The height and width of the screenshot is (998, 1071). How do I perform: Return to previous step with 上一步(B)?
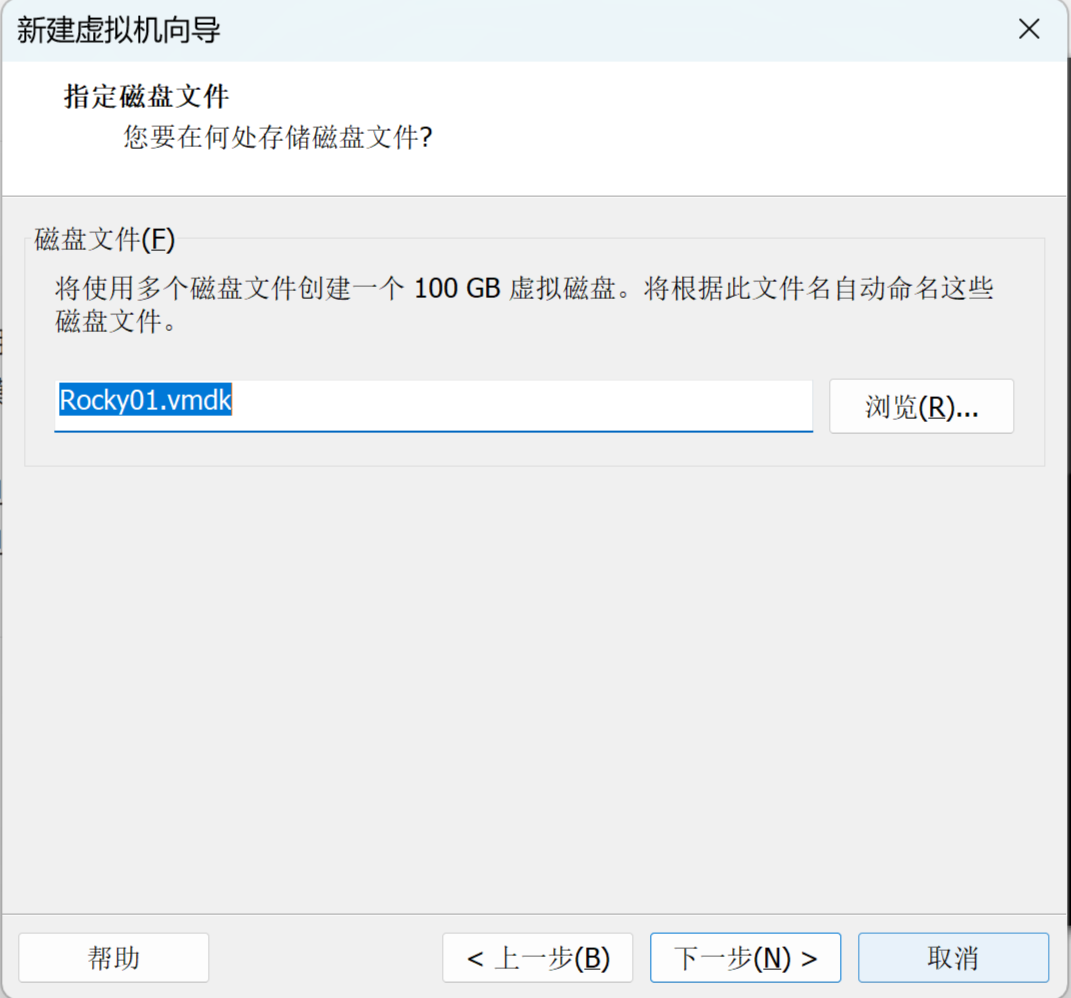(538, 958)
